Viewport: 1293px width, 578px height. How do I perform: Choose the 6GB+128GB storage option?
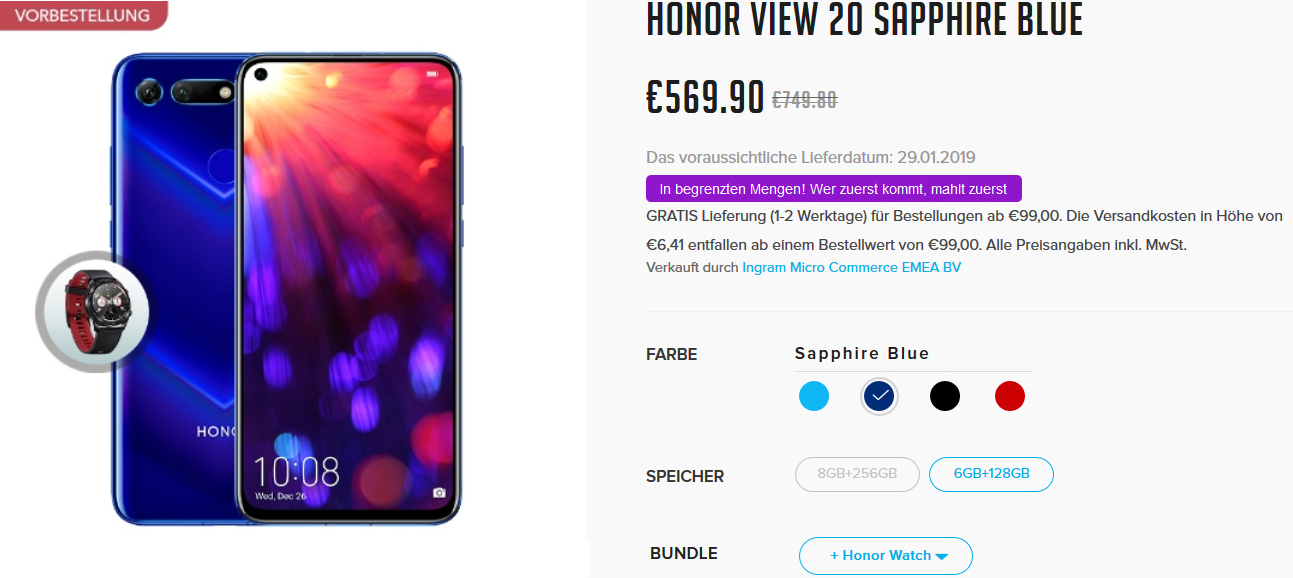tap(991, 474)
